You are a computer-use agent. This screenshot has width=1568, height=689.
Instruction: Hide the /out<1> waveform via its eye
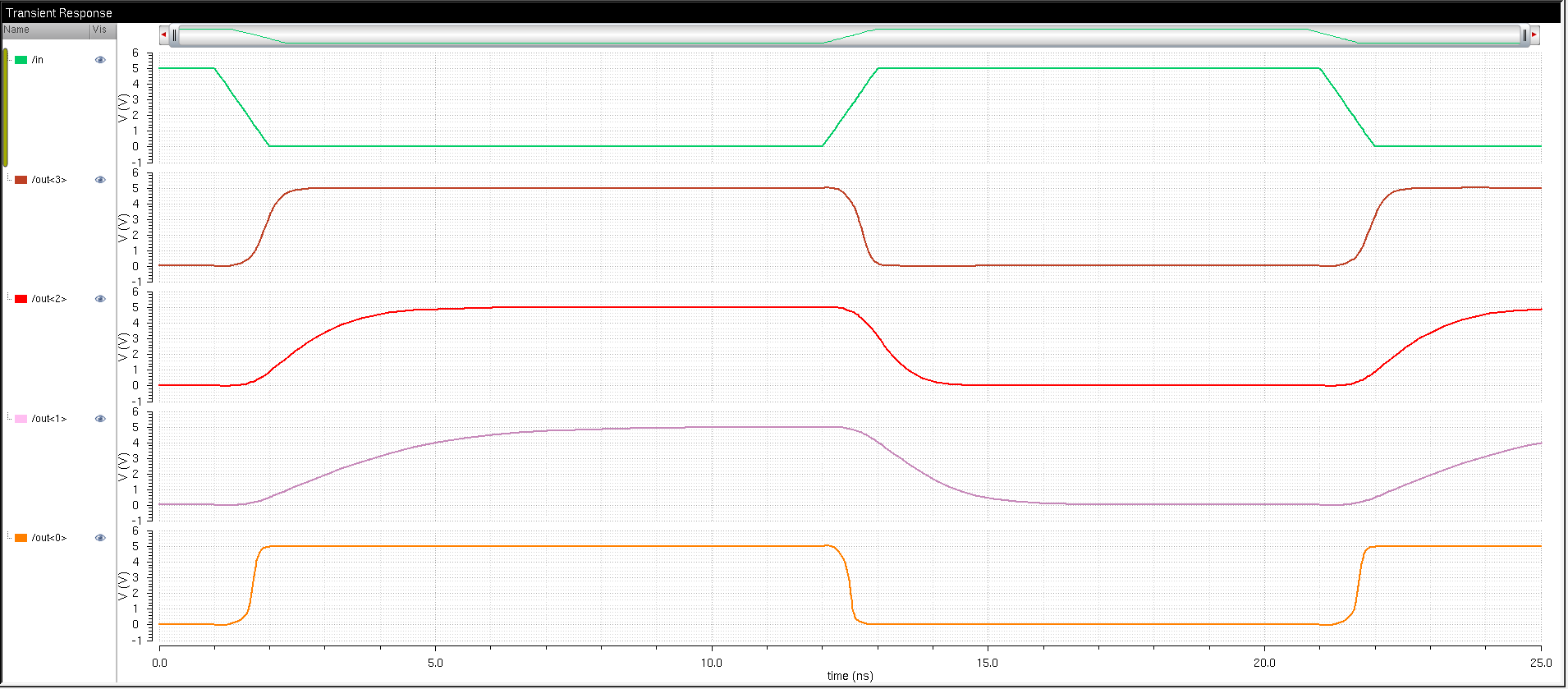pyautogui.click(x=100, y=419)
